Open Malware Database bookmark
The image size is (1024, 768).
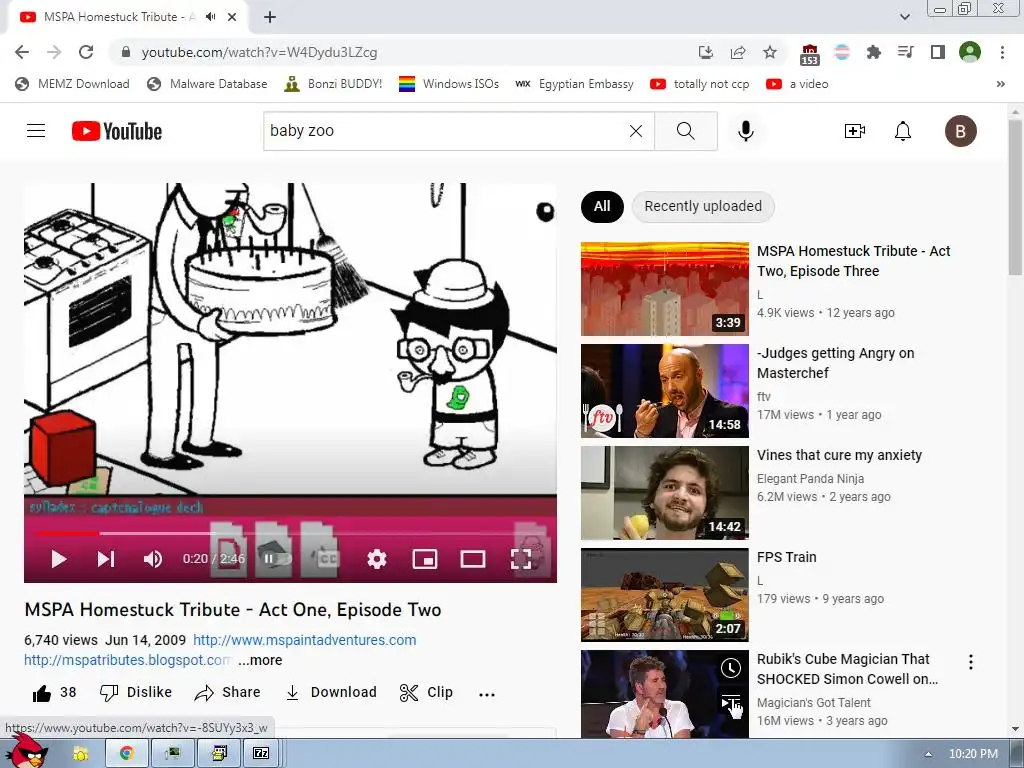[207, 84]
